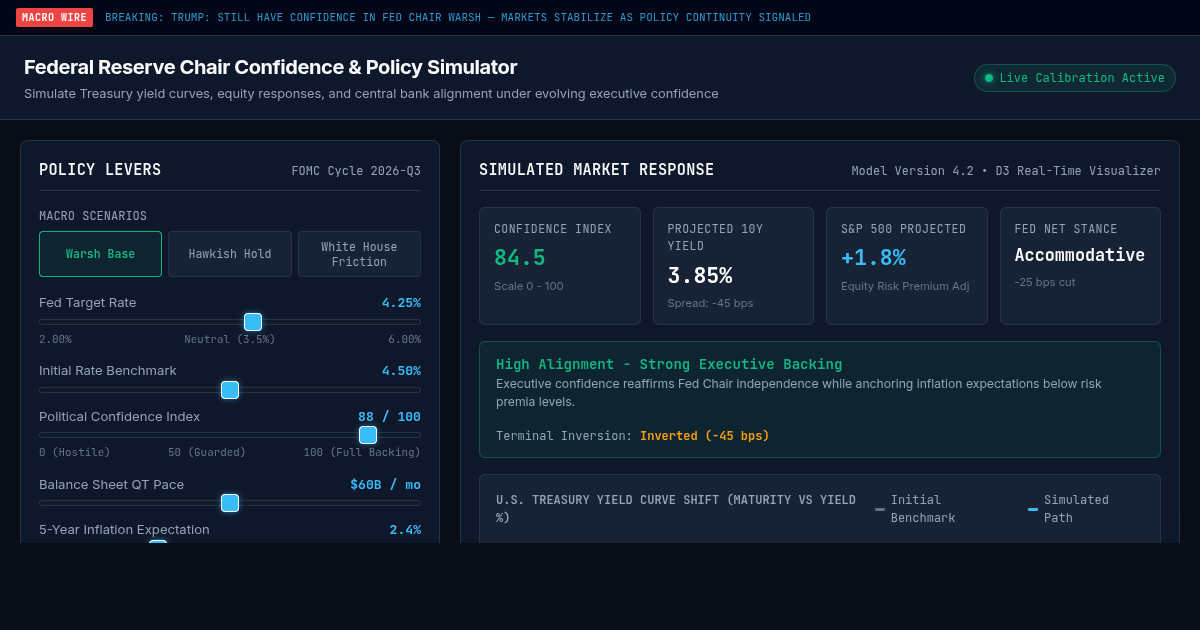The height and width of the screenshot is (630, 1200).
Task: Click the Fed Target Rate slider handle
Action: pos(253,322)
